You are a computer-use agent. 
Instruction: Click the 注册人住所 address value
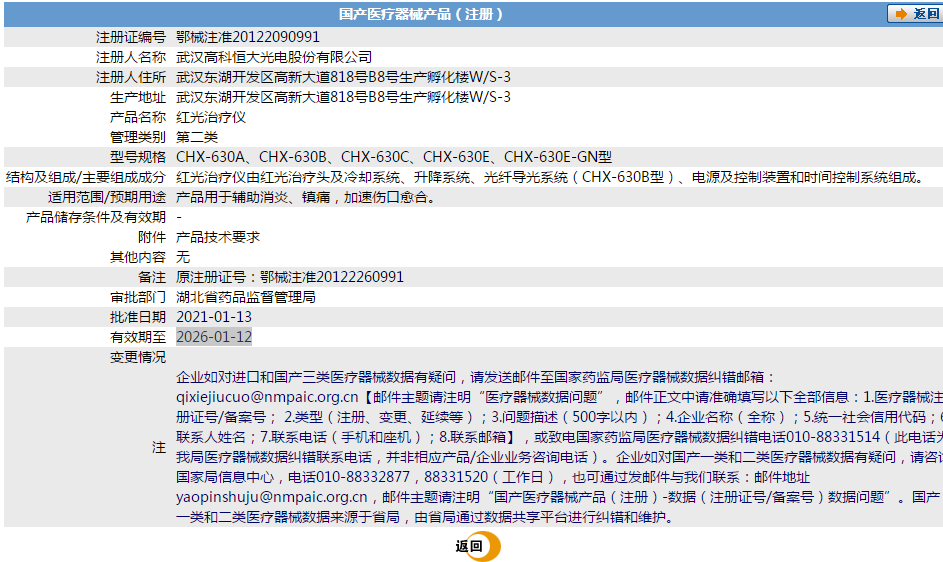click(343, 77)
